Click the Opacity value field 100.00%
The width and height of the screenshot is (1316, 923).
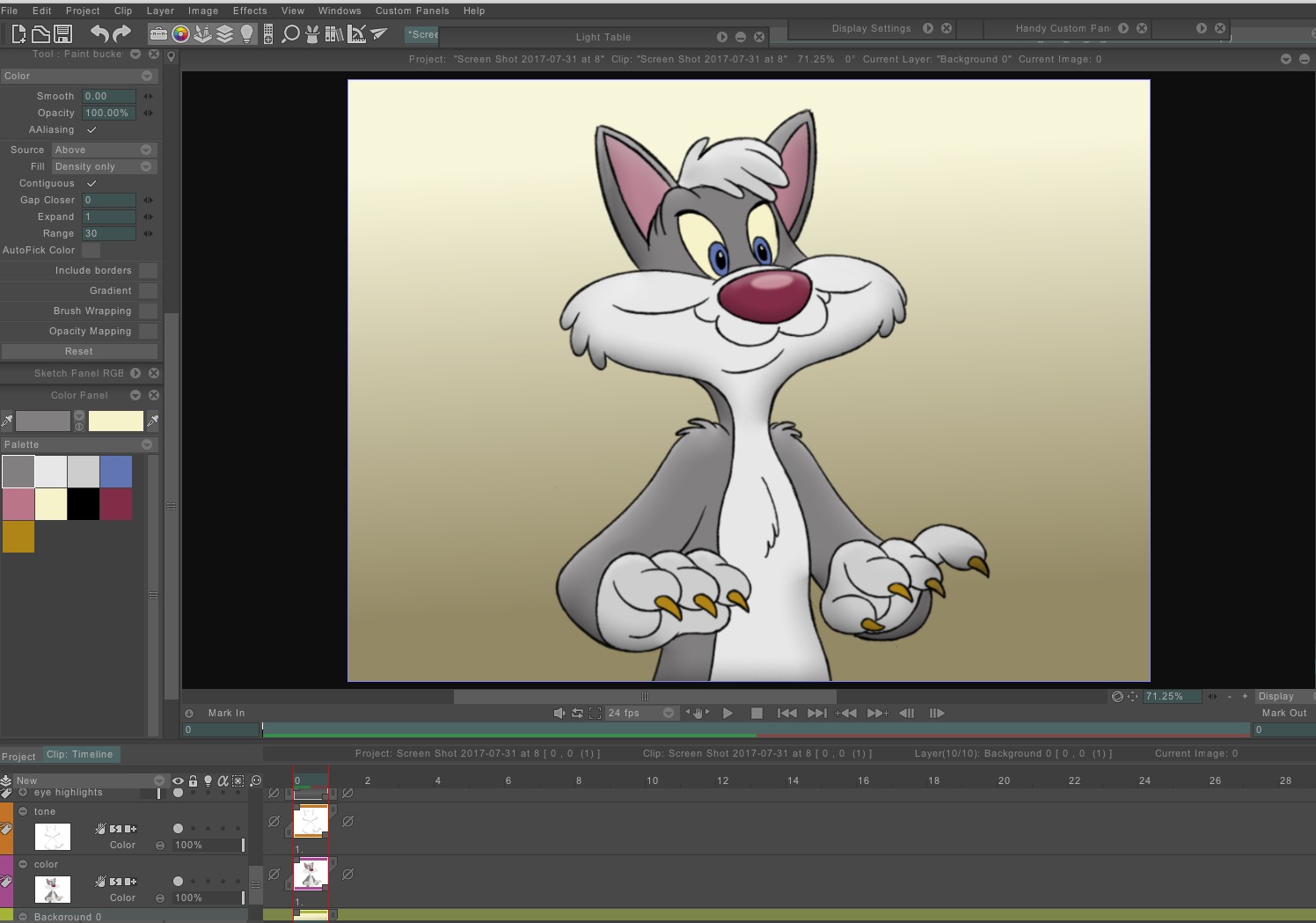[x=109, y=113]
